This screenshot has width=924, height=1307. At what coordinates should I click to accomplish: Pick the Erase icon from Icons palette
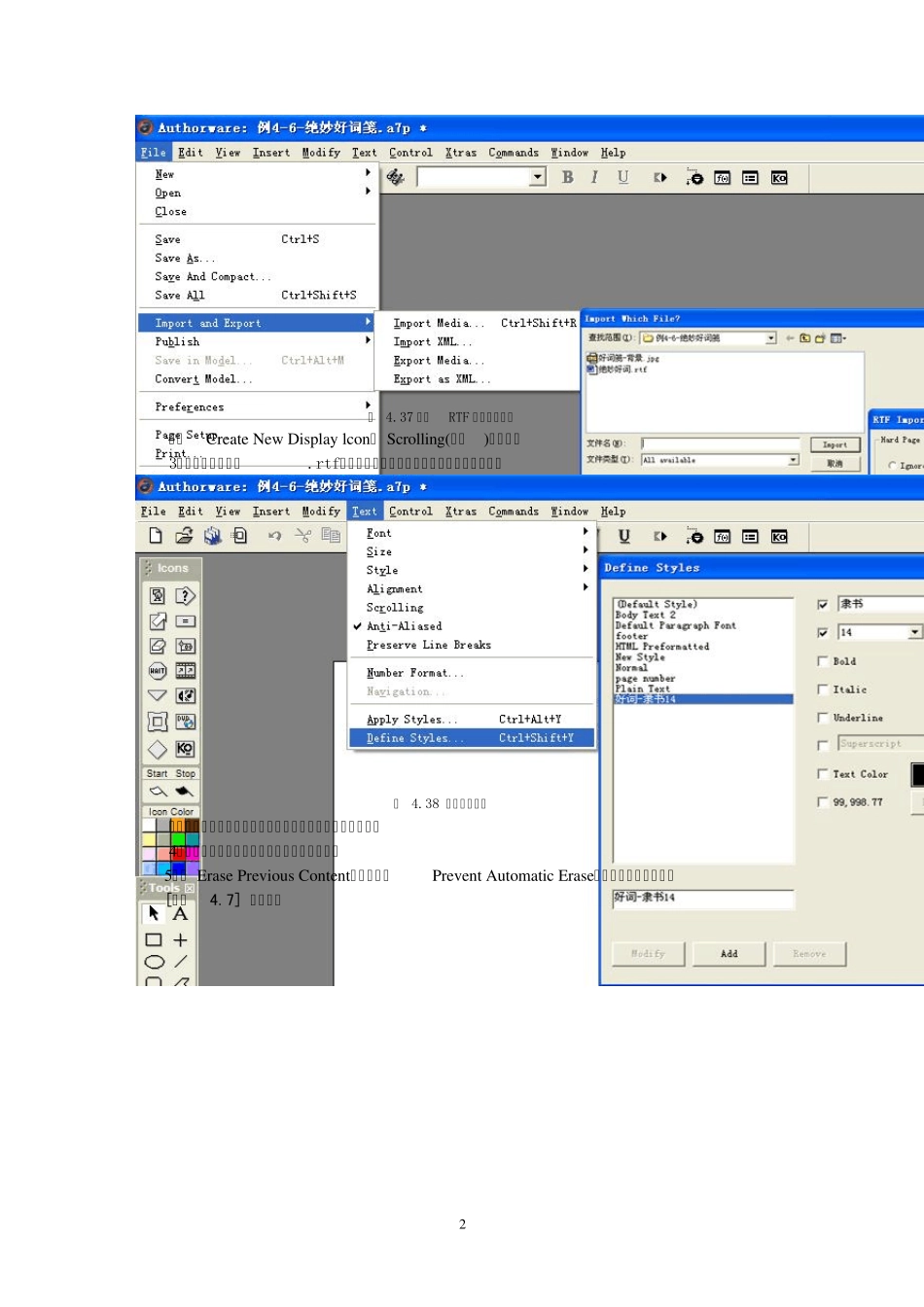pos(157,646)
